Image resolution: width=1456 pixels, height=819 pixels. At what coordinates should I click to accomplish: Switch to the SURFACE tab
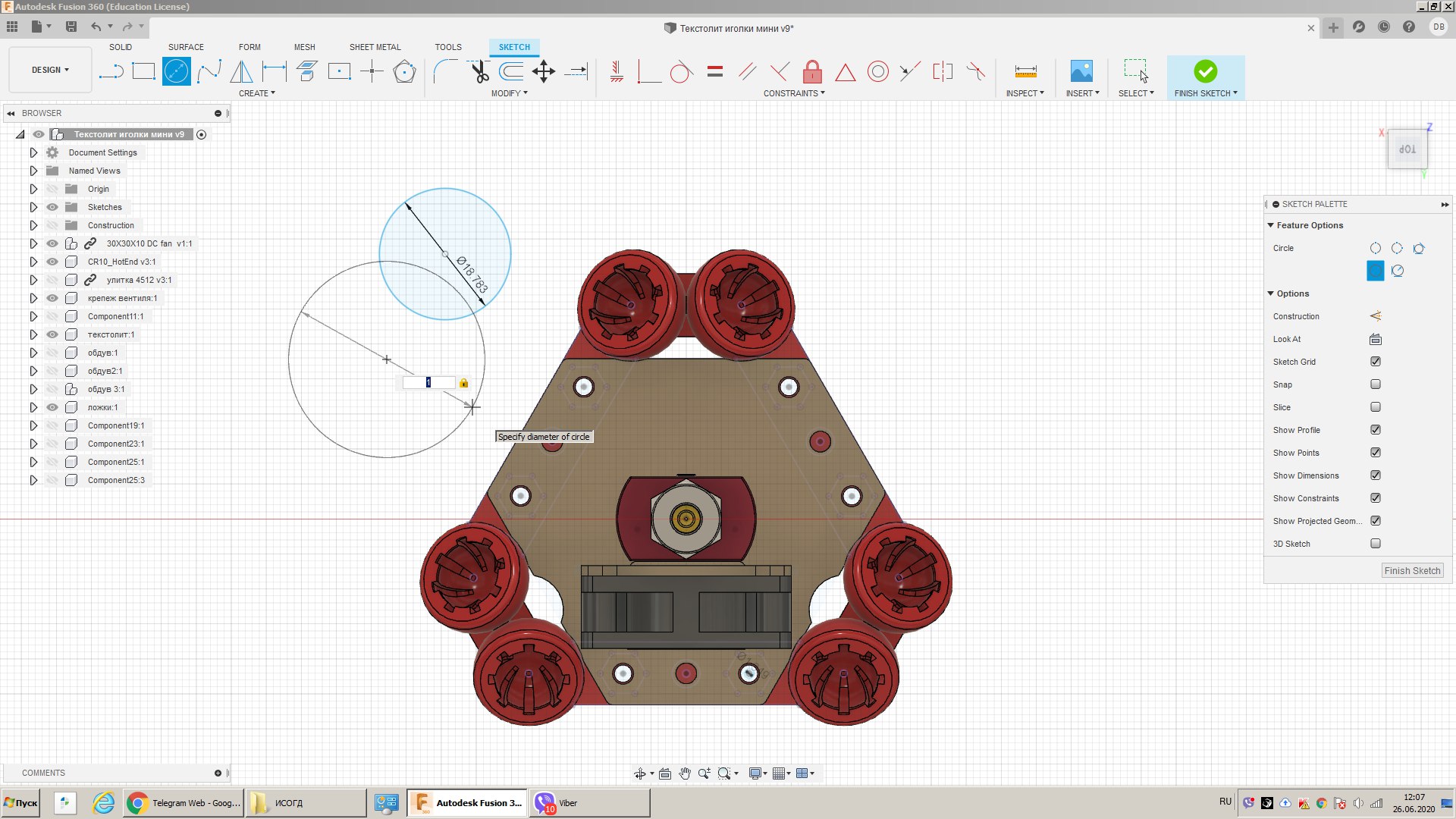[x=186, y=47]
